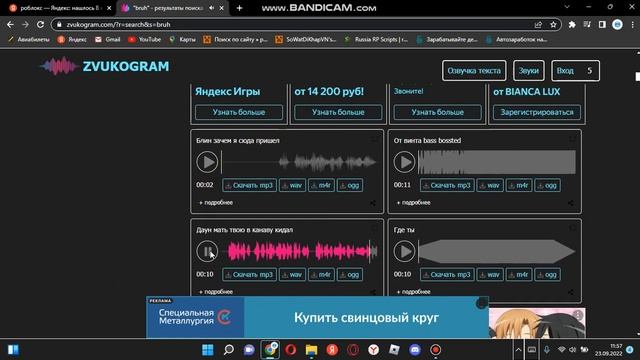Click 'Узнать больше' under Яндекс Игры ad
640x360 pixels.
pos(239,112)
